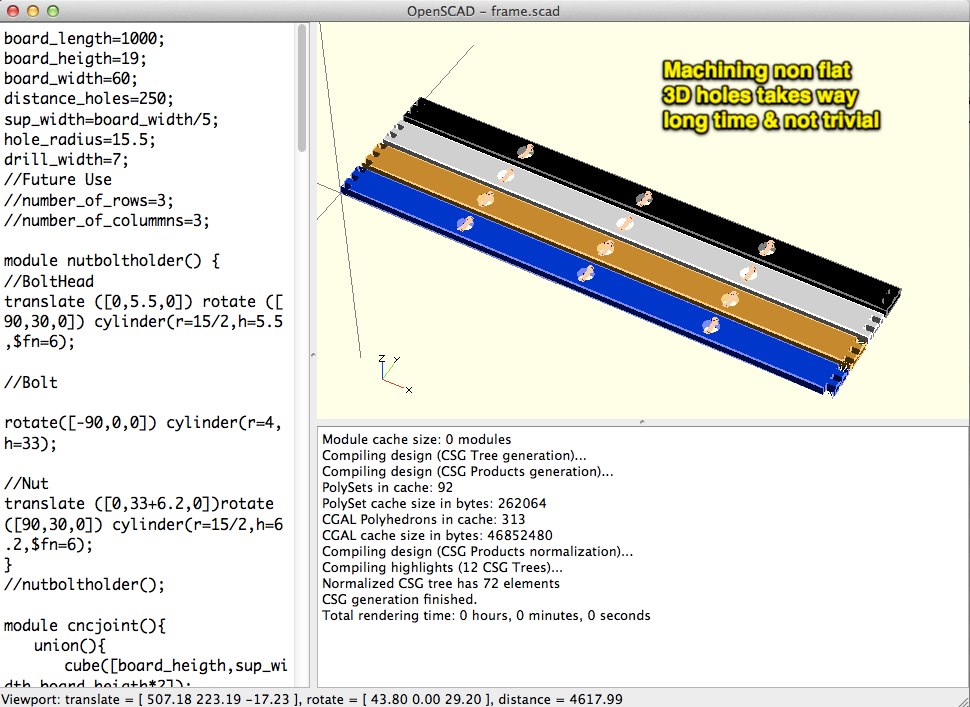The image size is (970, 707).
Task: Click the line "hole_radius=15.5;"
Action: coord(80,139)
